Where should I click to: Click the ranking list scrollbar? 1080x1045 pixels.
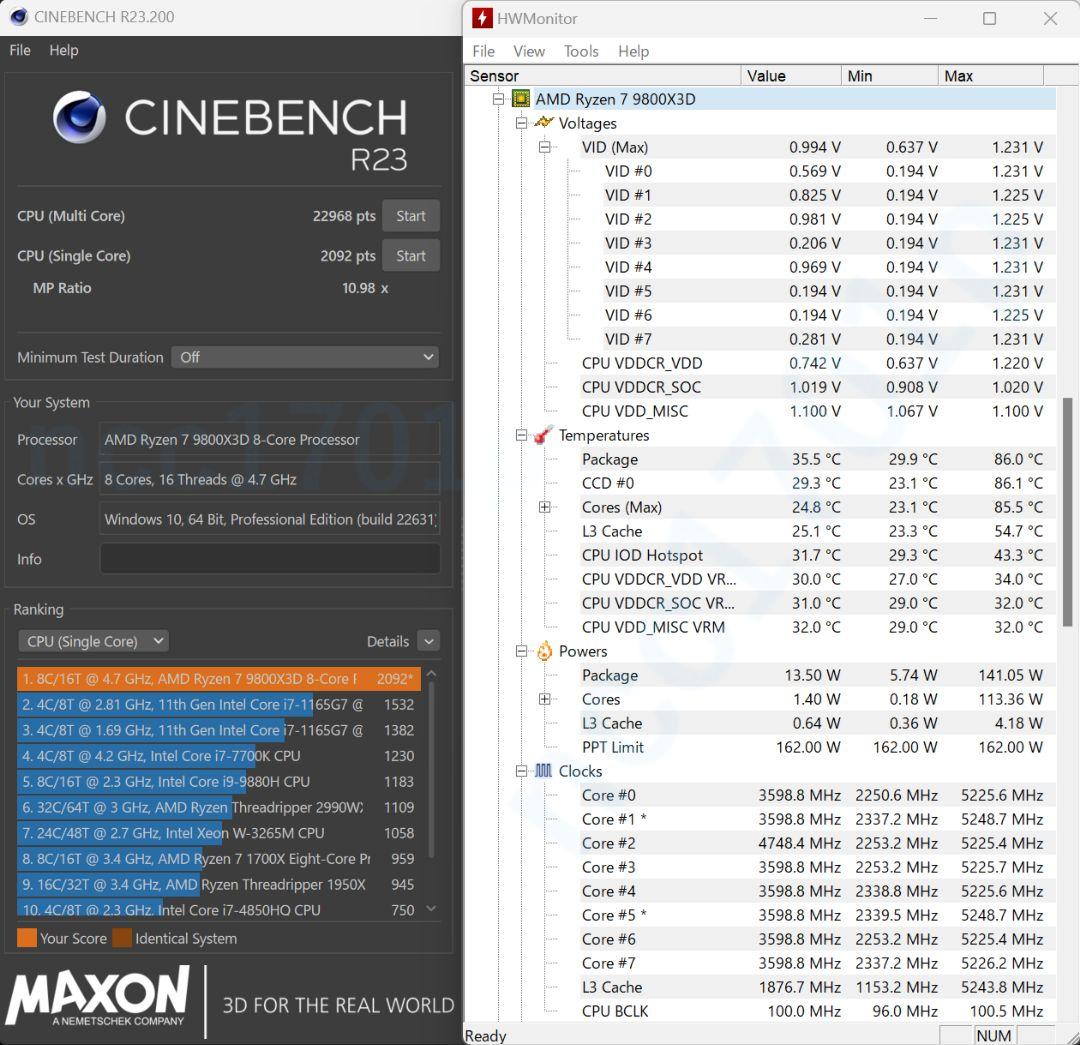(432, 769)
